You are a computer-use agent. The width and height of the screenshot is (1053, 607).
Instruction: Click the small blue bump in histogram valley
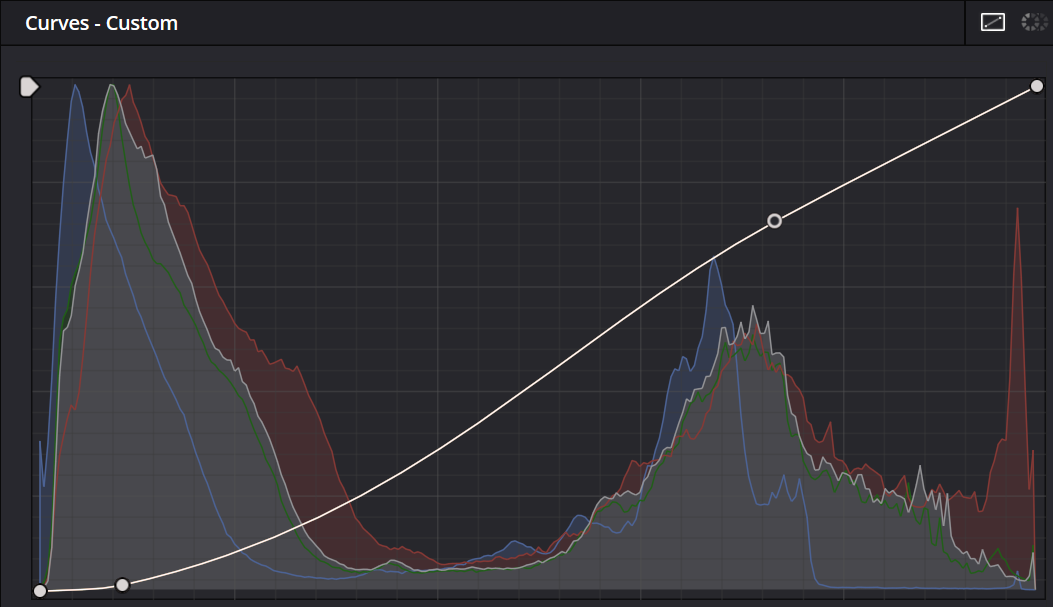pos(513,544)
